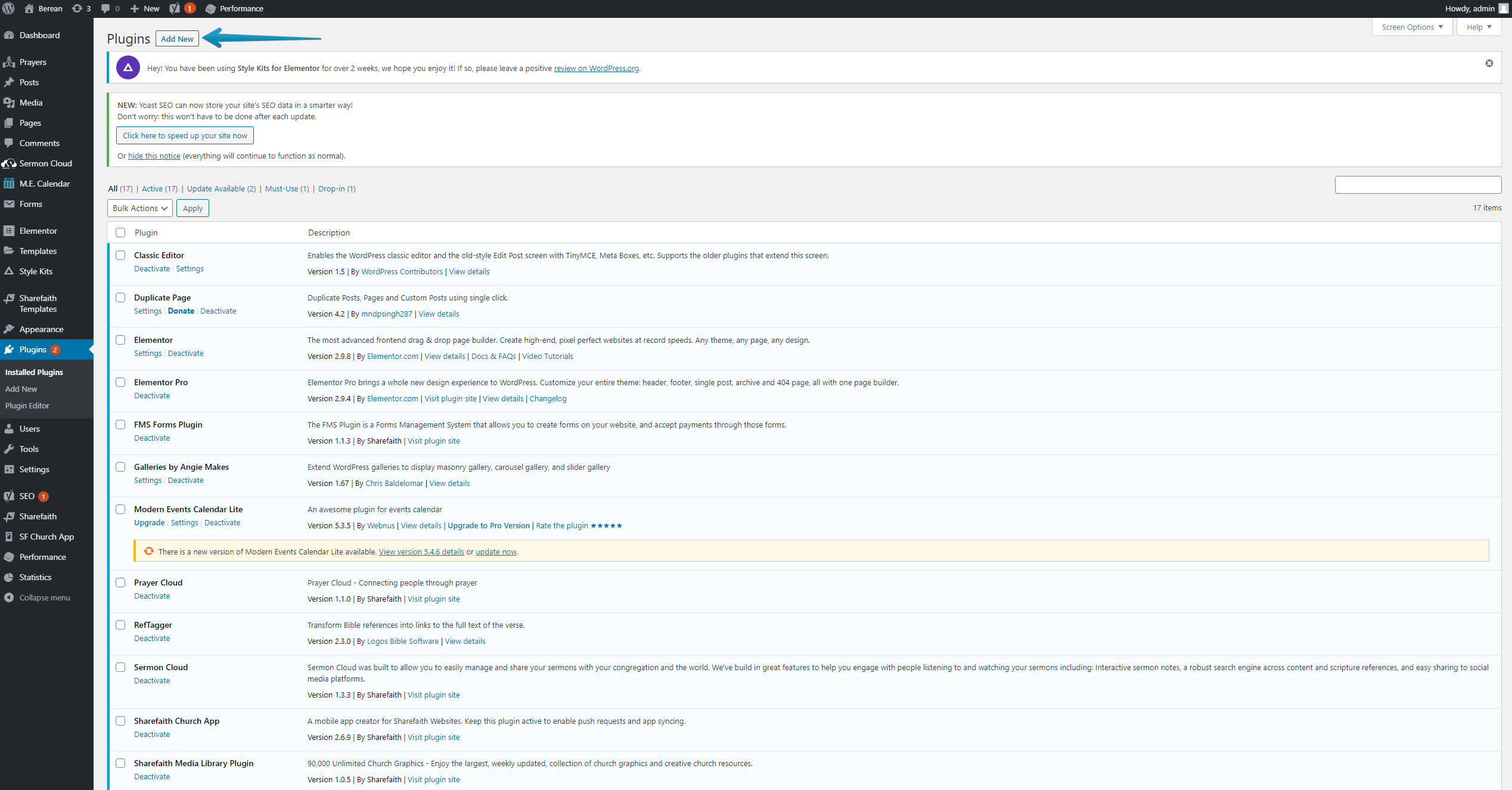This screenshot has height=790, width=1512.
Task: Open Plugin Editor in the Plugins submenu
Action: click(x=27, y=405)
